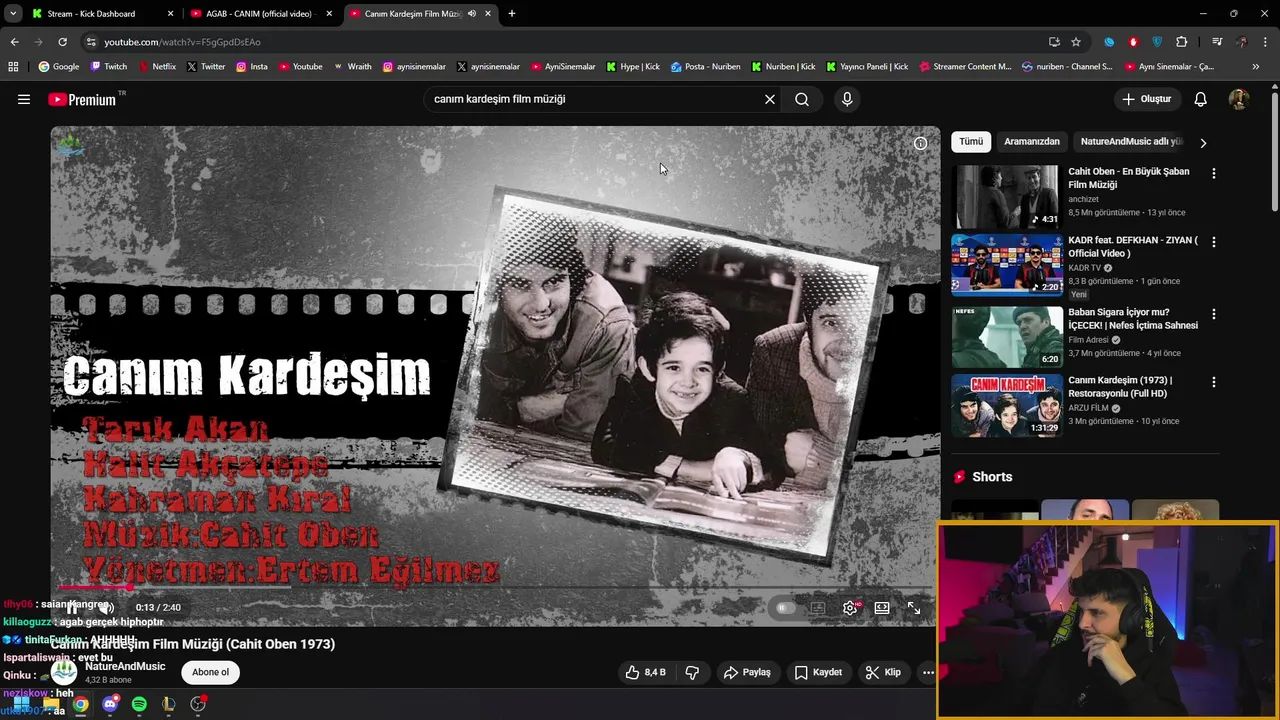Open options for Baban Sigara video
Screen dimensions: 1280x720
click(x=1214, y=314)
